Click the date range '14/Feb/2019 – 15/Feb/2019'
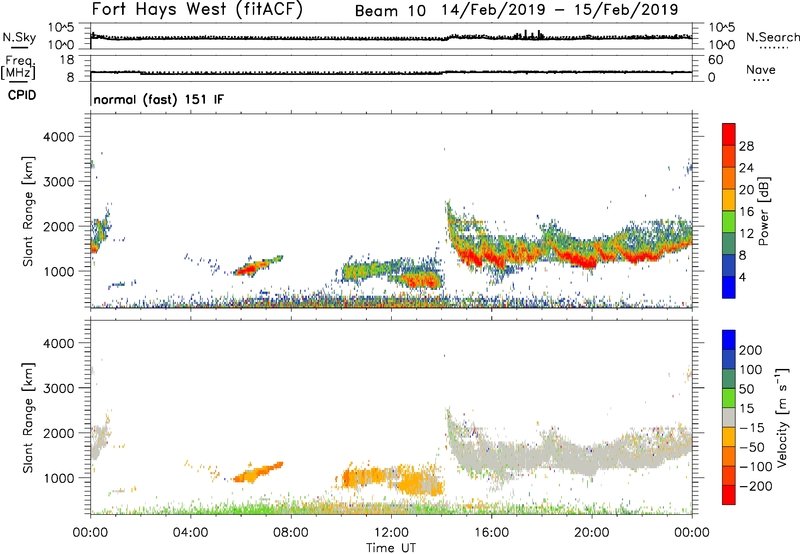This screenshot has width=800, height=554. click(560, 10)
